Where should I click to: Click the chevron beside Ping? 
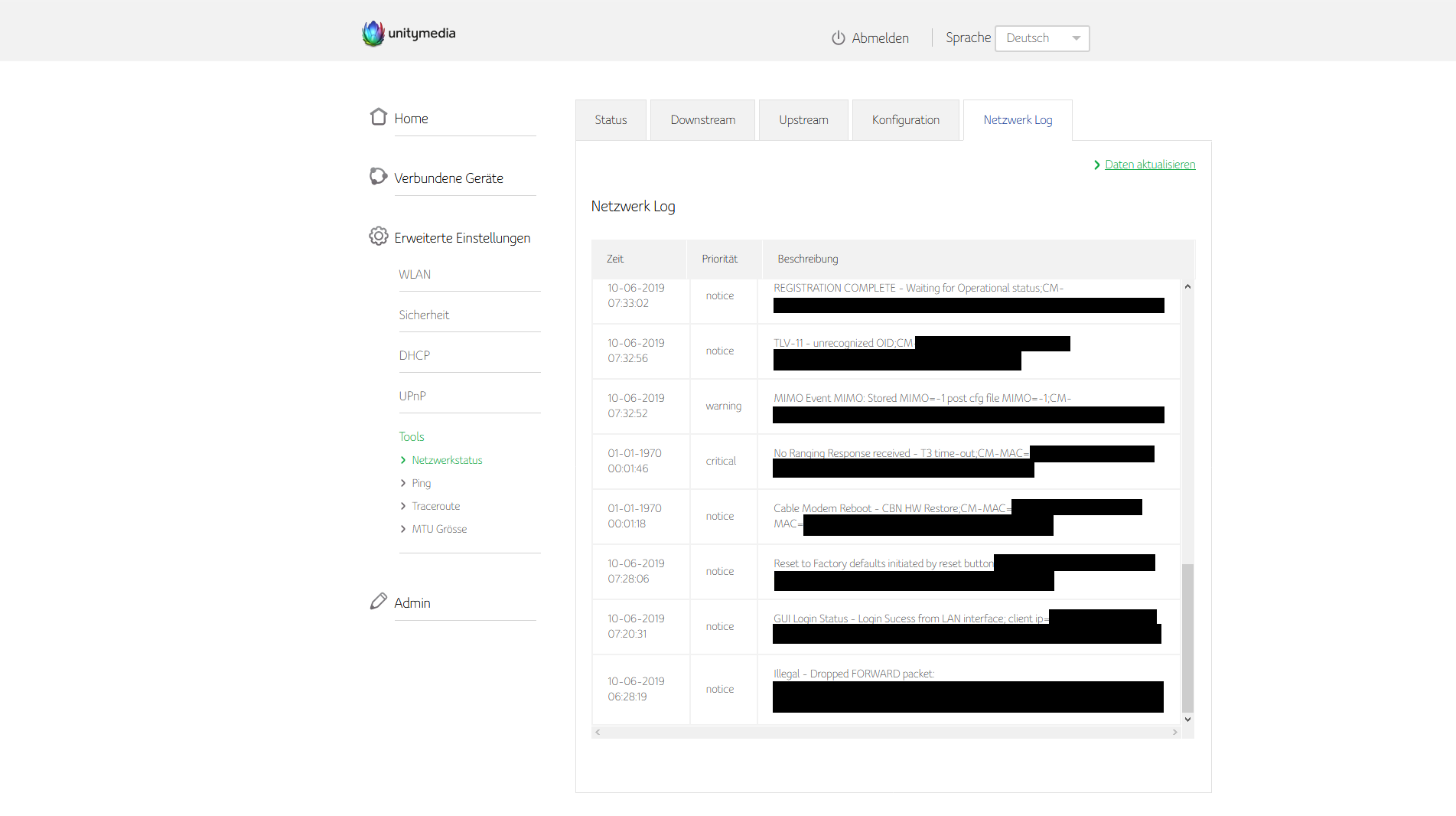pos(403,483)
